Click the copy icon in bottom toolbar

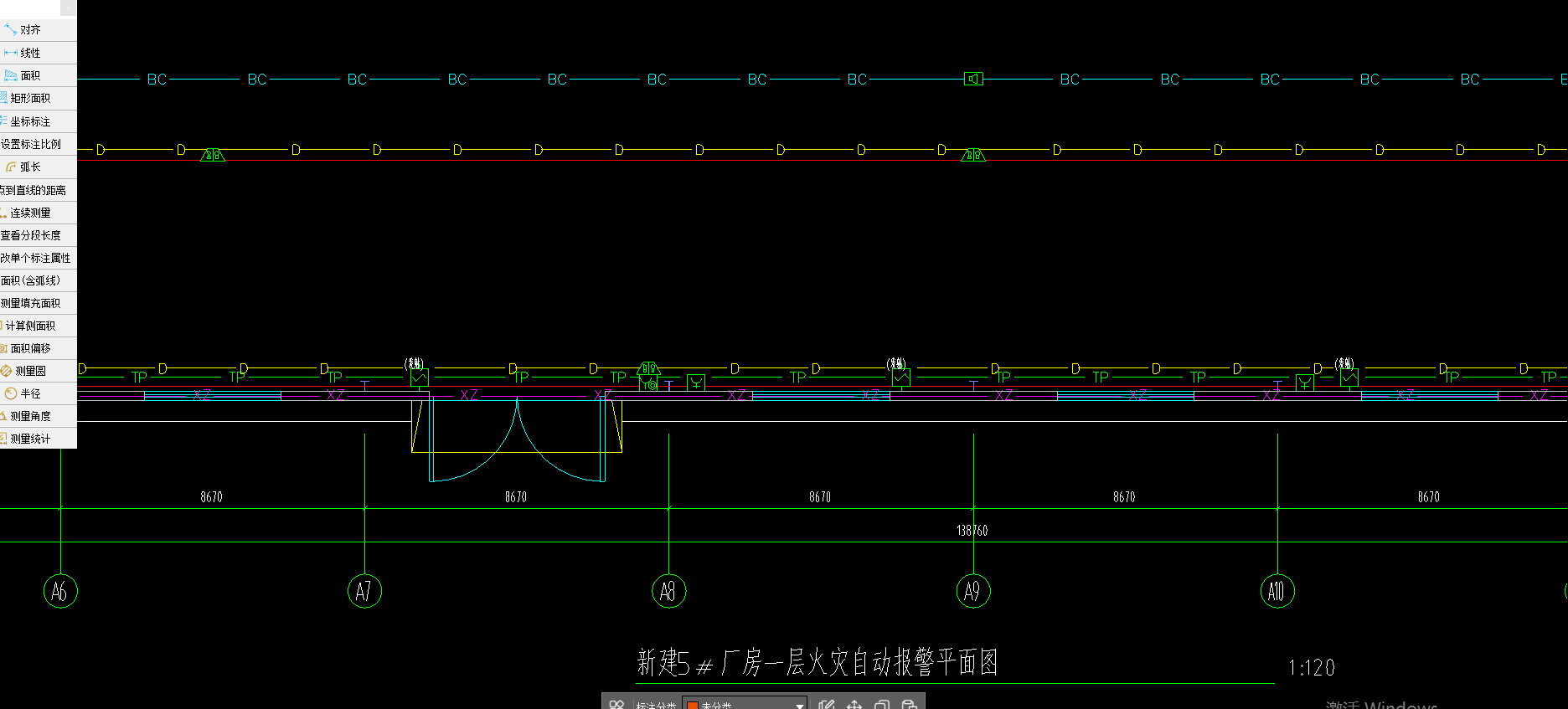click(881, 705)
